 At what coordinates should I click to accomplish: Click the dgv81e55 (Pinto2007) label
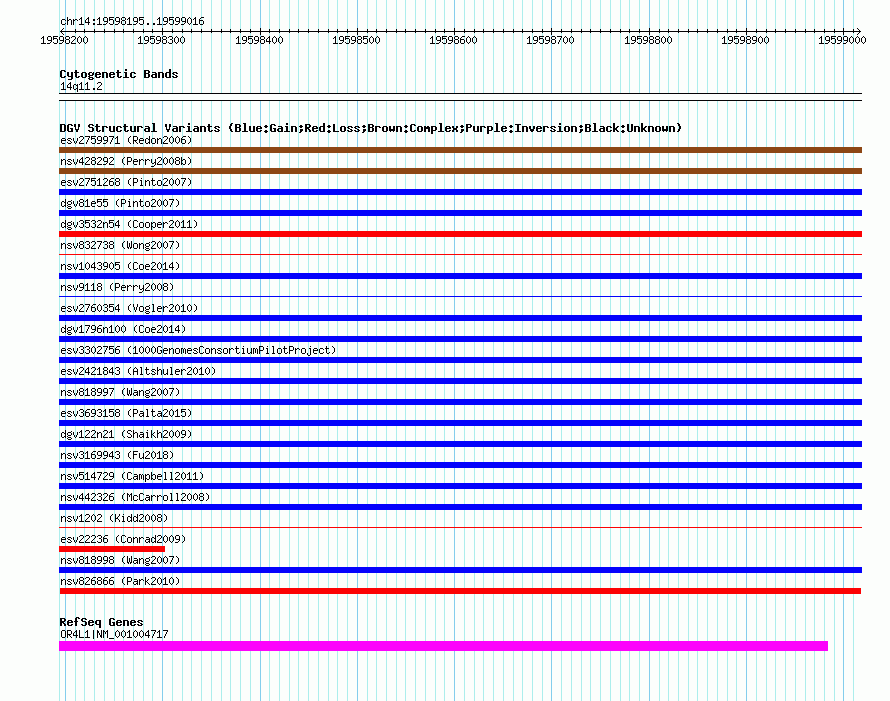click(120, 203)
